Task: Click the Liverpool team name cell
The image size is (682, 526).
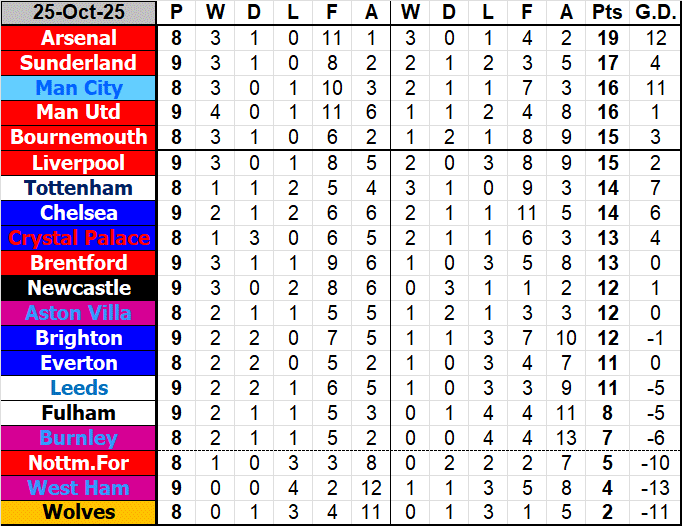Action: tap(79, 163)
